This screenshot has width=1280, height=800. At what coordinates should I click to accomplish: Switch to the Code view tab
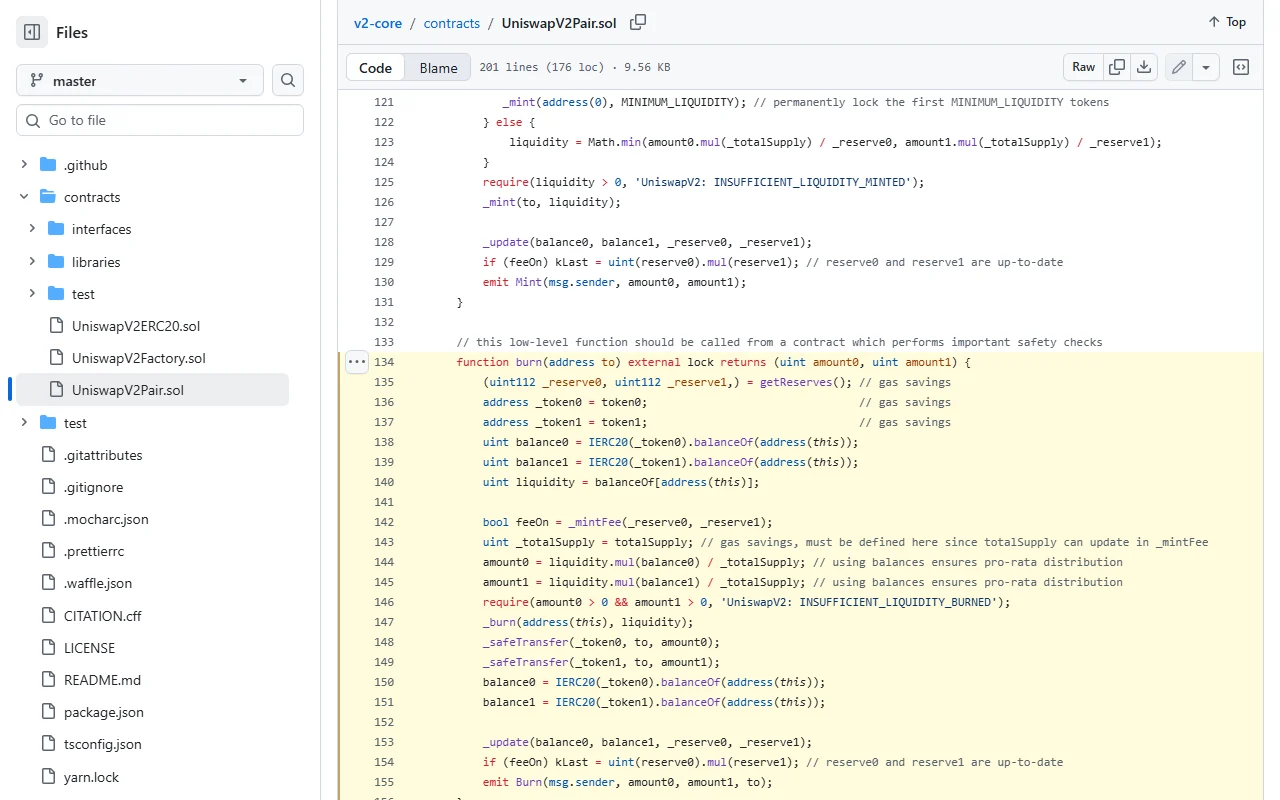(x=375, y=68)
